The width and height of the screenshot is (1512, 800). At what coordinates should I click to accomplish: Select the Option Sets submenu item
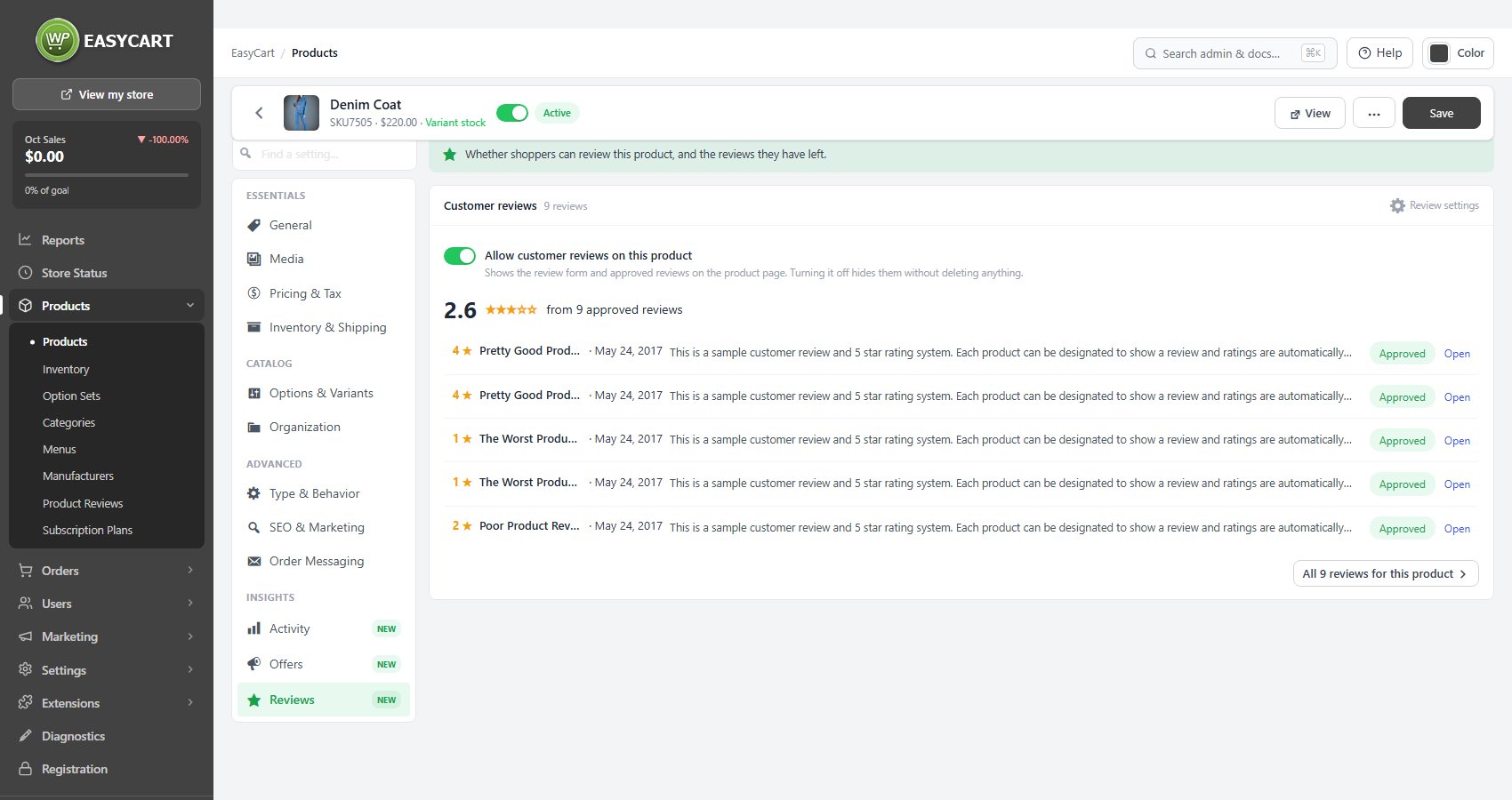(71, 396)
